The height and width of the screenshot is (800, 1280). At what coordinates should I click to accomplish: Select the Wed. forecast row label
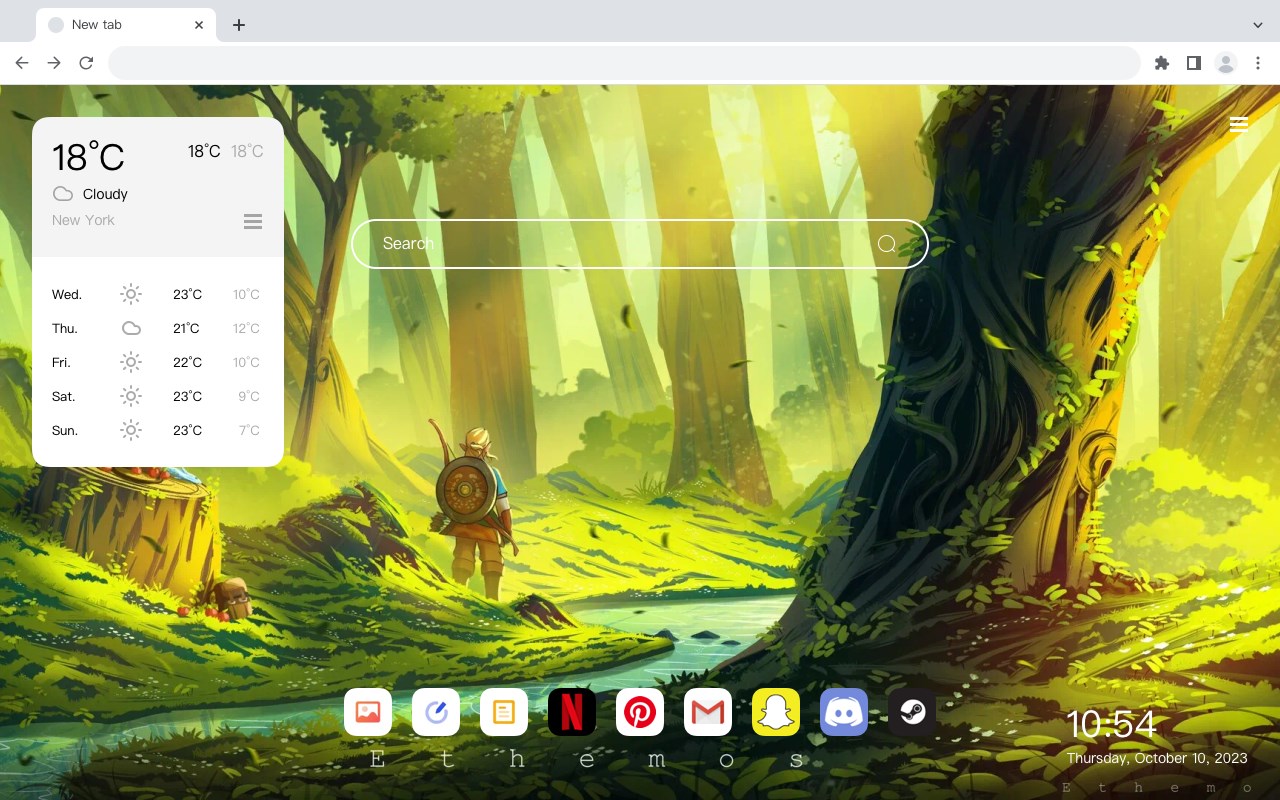[67, 294]
